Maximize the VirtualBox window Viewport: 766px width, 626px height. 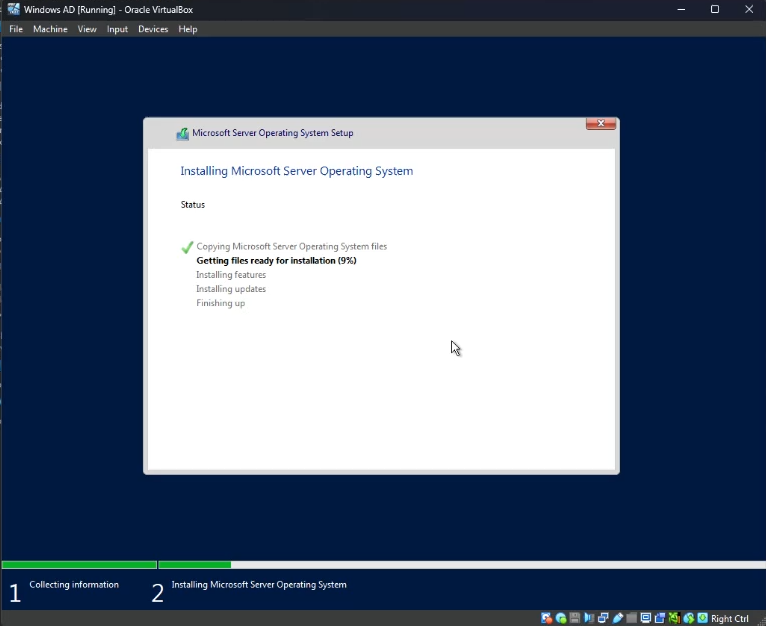tap(715, 9)
